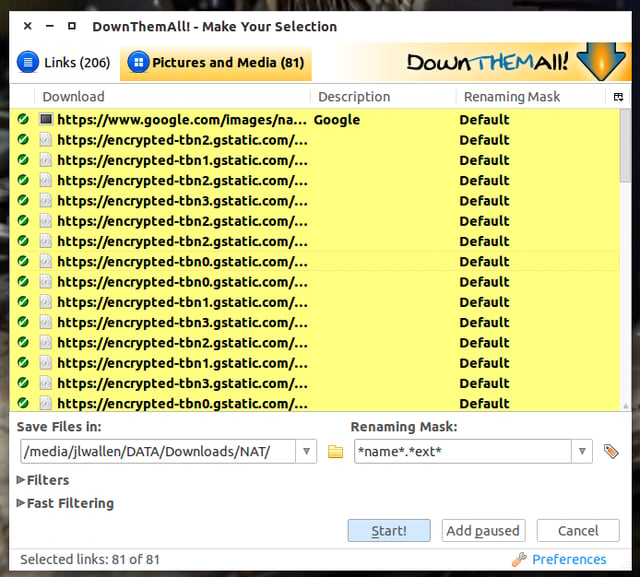Click the Start! button
This screenshot has width=640, height=577.
click(x=389, y=530)
